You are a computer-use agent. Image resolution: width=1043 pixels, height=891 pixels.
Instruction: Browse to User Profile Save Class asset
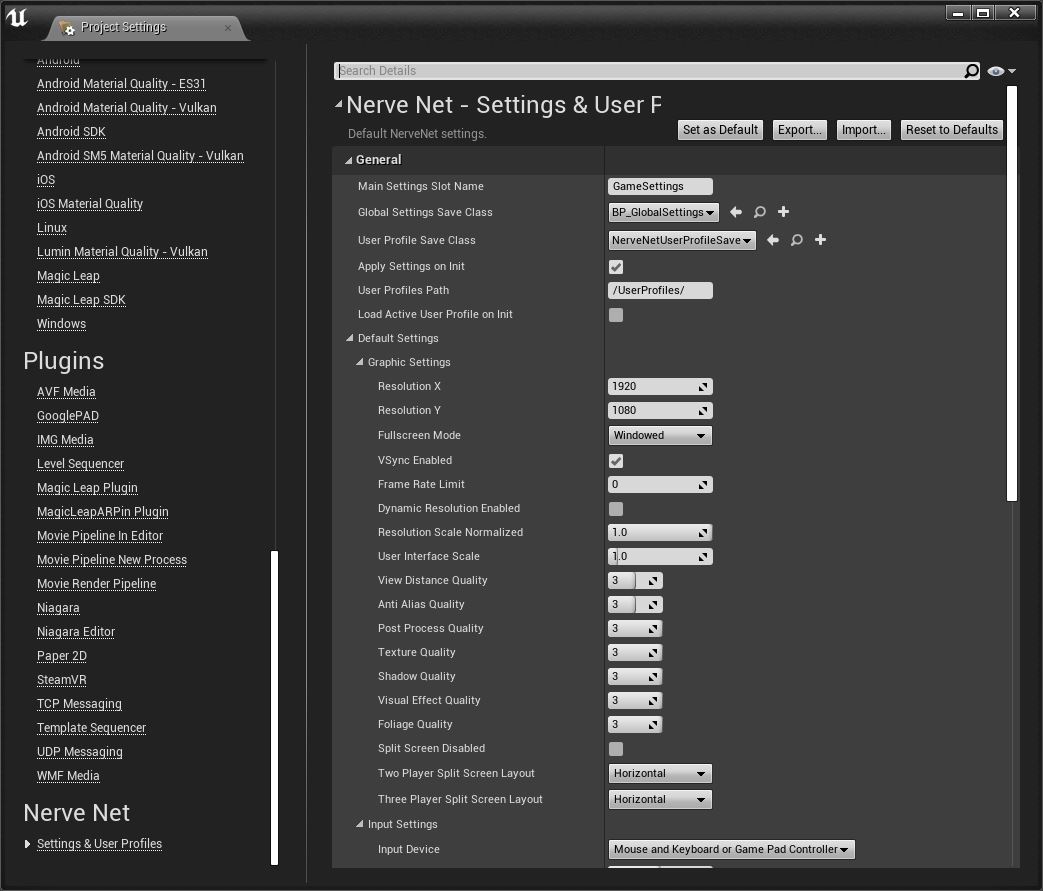797,240
